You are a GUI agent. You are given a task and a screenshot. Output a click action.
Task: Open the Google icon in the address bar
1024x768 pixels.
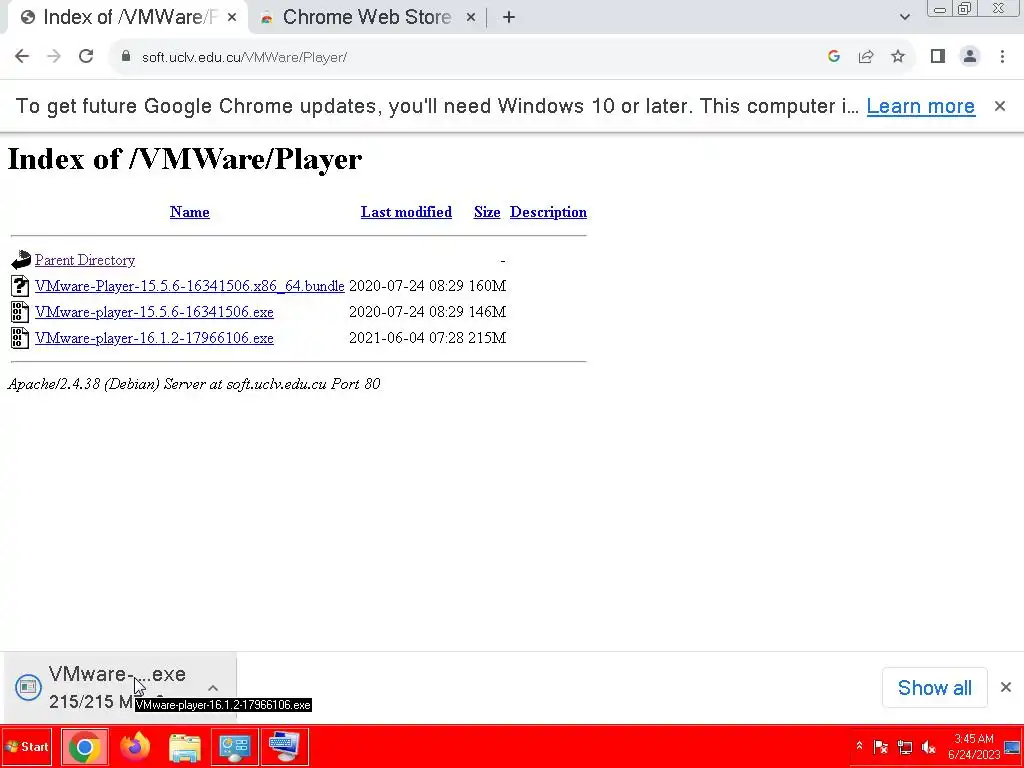tap(833, 56)
